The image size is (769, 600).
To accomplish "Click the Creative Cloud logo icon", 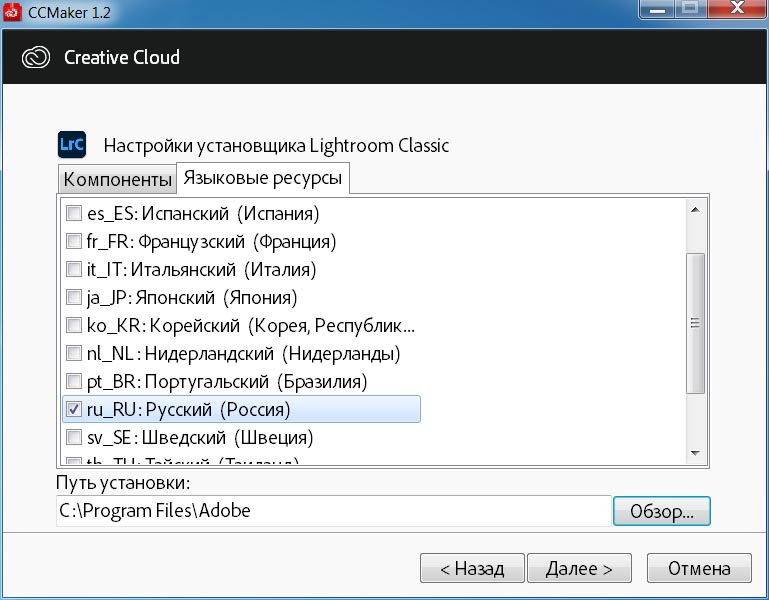I will click(36, 57).
